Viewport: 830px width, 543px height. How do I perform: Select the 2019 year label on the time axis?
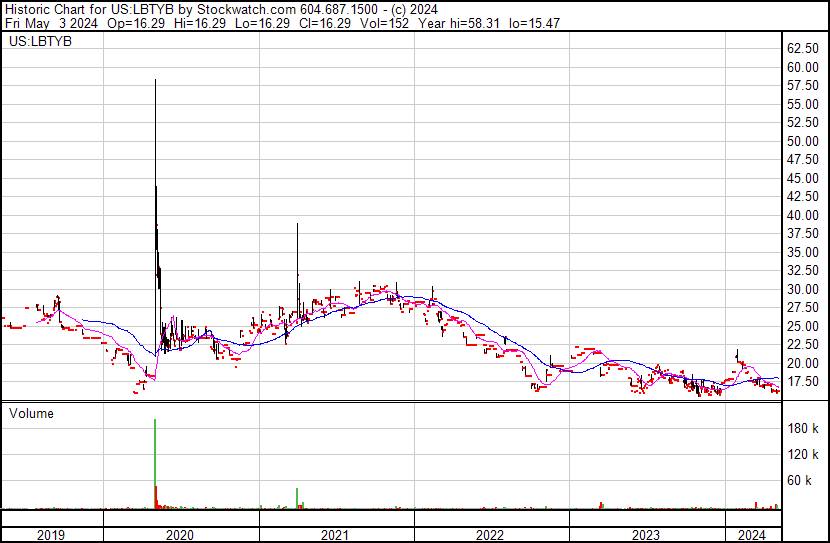pyautogui.click(x=50, y=535)
